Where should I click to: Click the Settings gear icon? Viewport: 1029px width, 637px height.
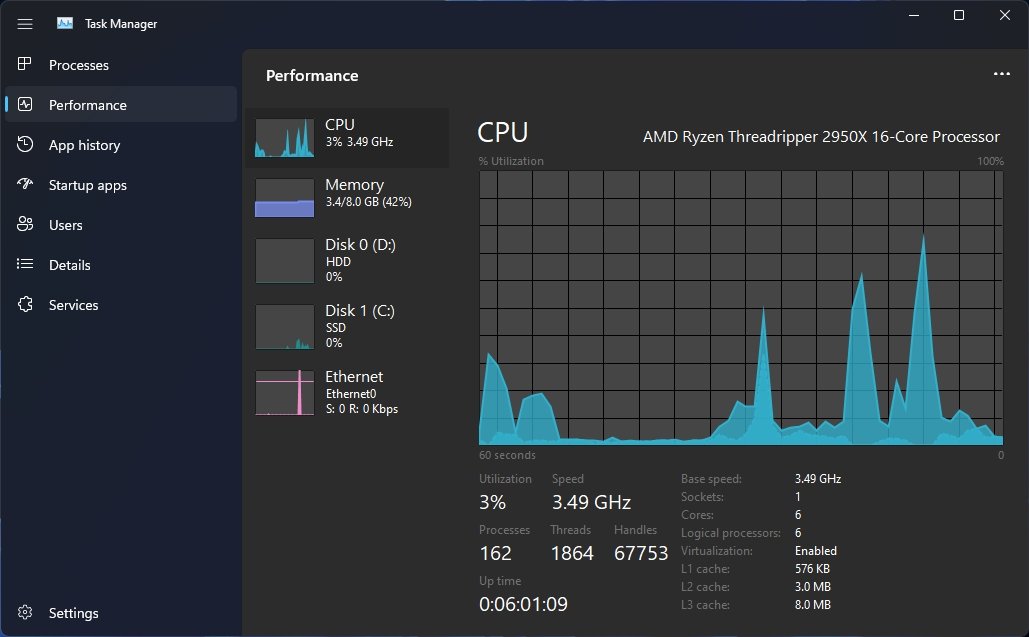[x=26, y=613]
